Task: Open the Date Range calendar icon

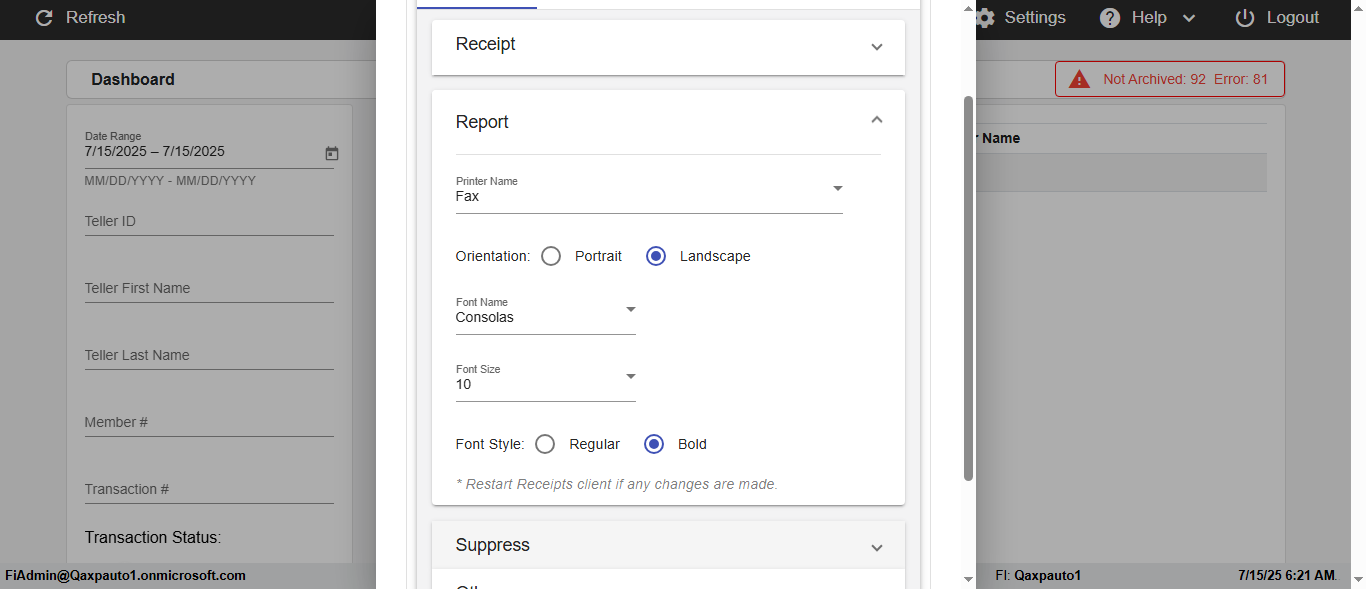Action: (x=332, y=153)
